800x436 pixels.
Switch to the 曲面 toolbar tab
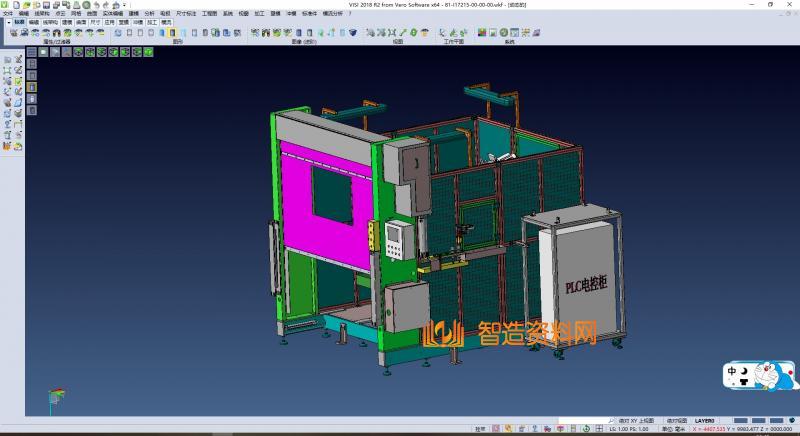pyautogui.click(x=82, y=21)
